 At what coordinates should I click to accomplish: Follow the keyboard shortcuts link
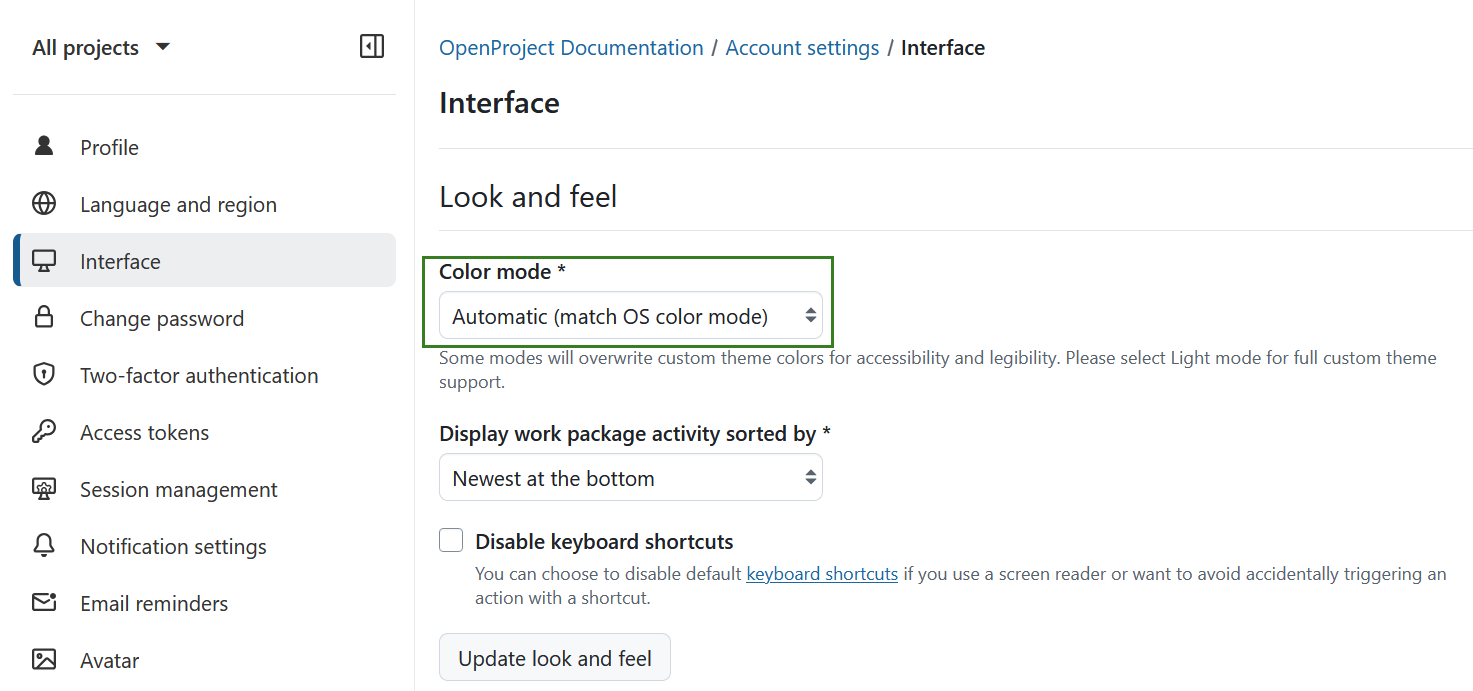tap(821, 573)
